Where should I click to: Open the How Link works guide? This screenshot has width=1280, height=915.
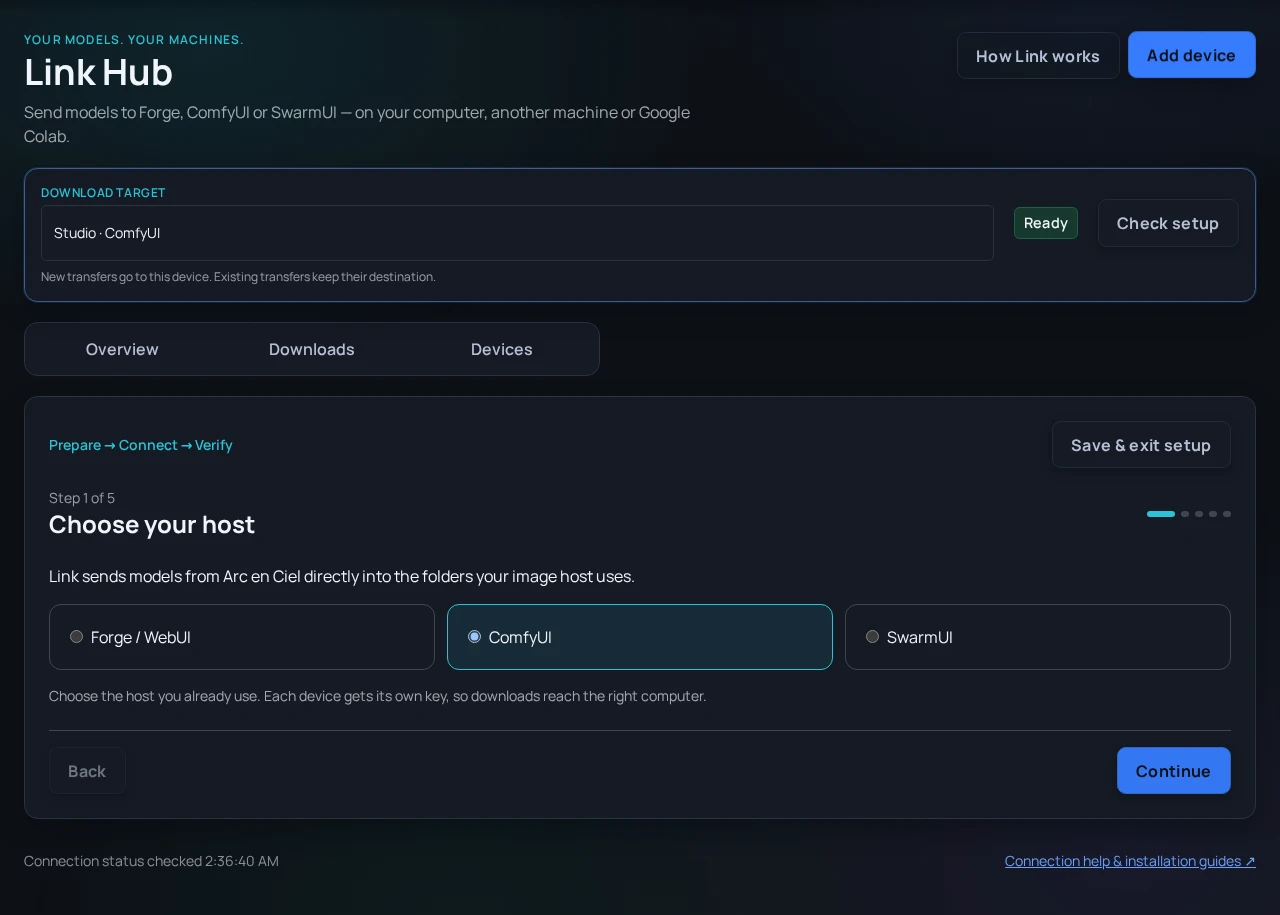tap(1038, 56)
